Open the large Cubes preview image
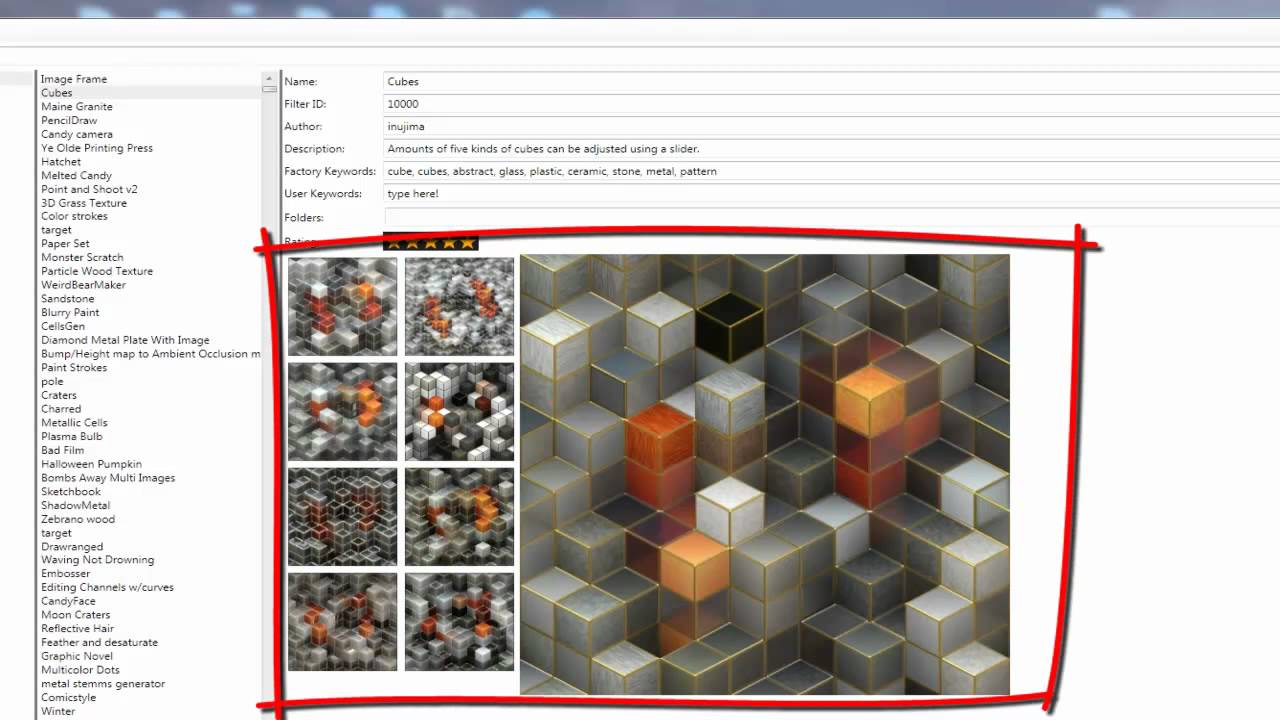Screen dimensions: 1280x720 765,474
